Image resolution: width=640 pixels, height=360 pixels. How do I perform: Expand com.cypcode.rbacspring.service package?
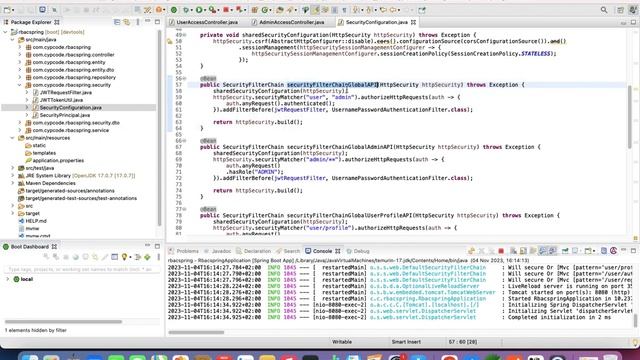pos(20,130)
